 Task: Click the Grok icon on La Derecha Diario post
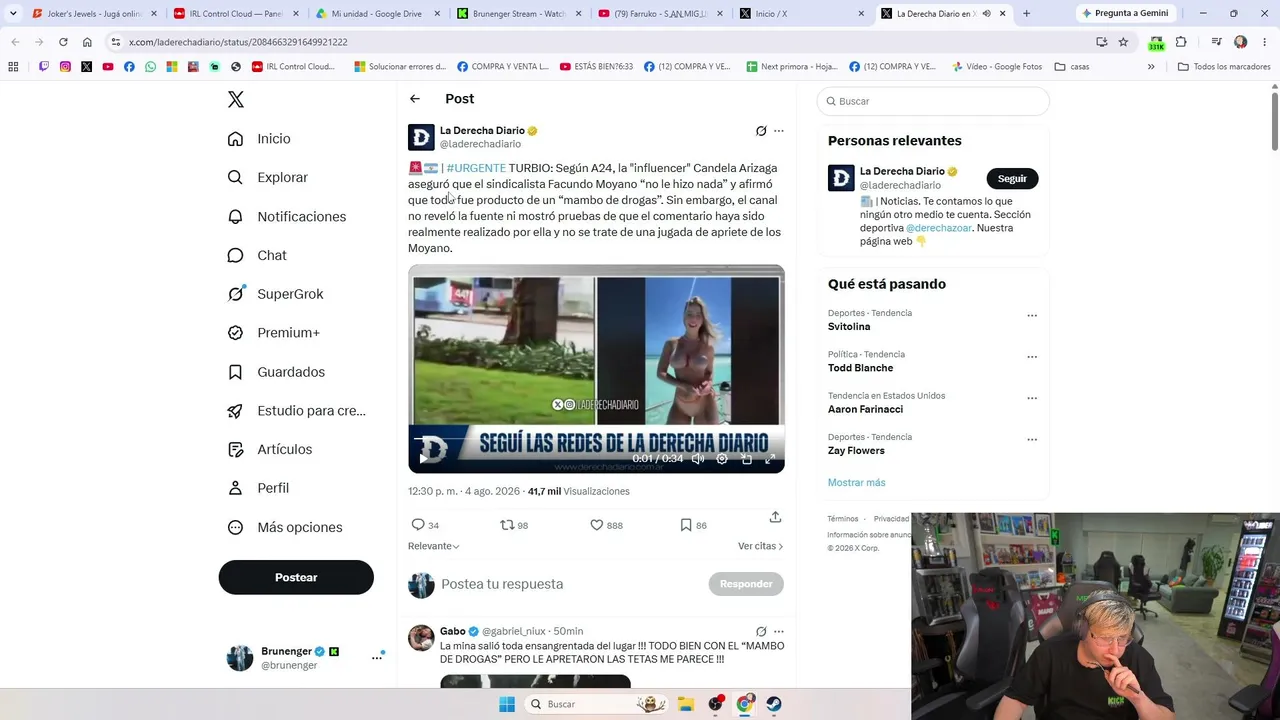[761, 131]
